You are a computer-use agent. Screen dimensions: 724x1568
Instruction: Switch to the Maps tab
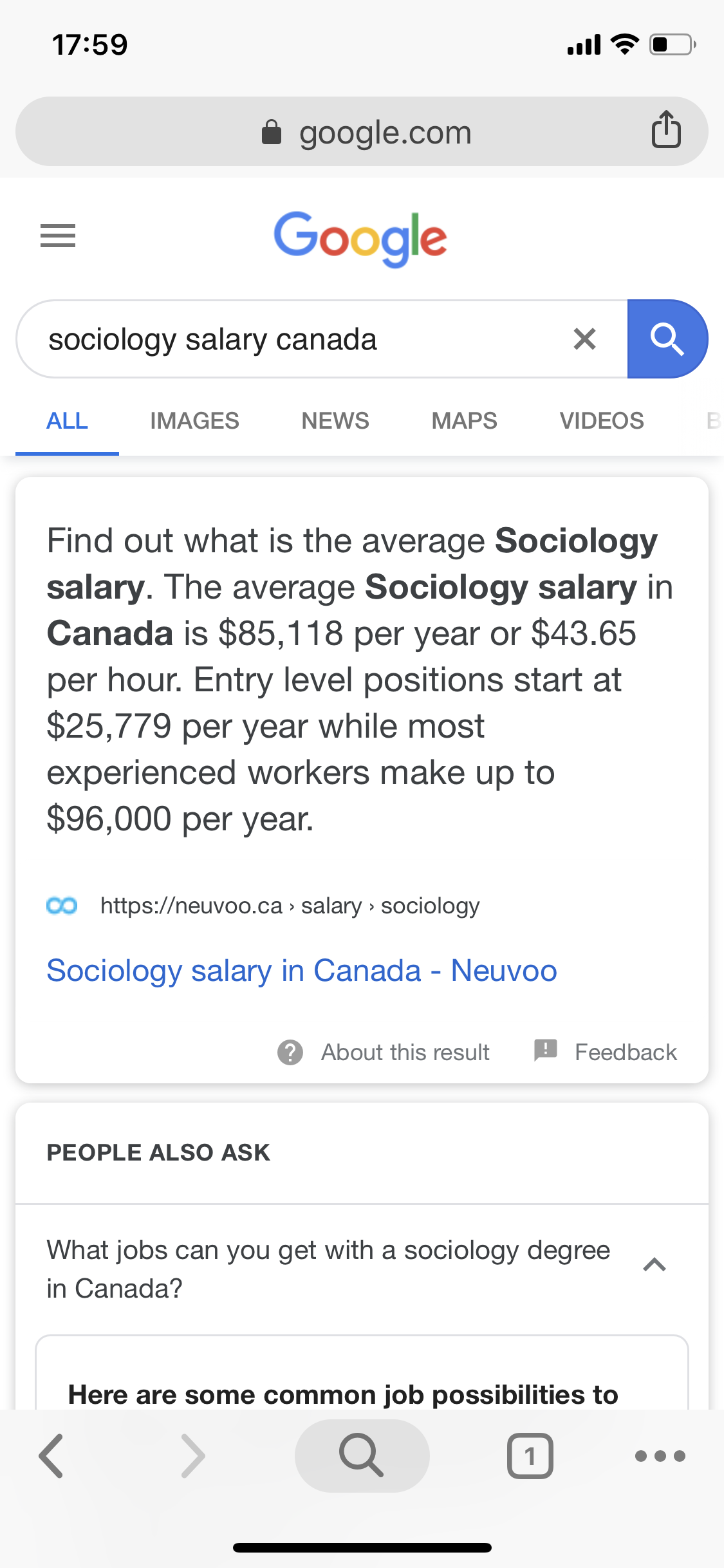(464, 421)
